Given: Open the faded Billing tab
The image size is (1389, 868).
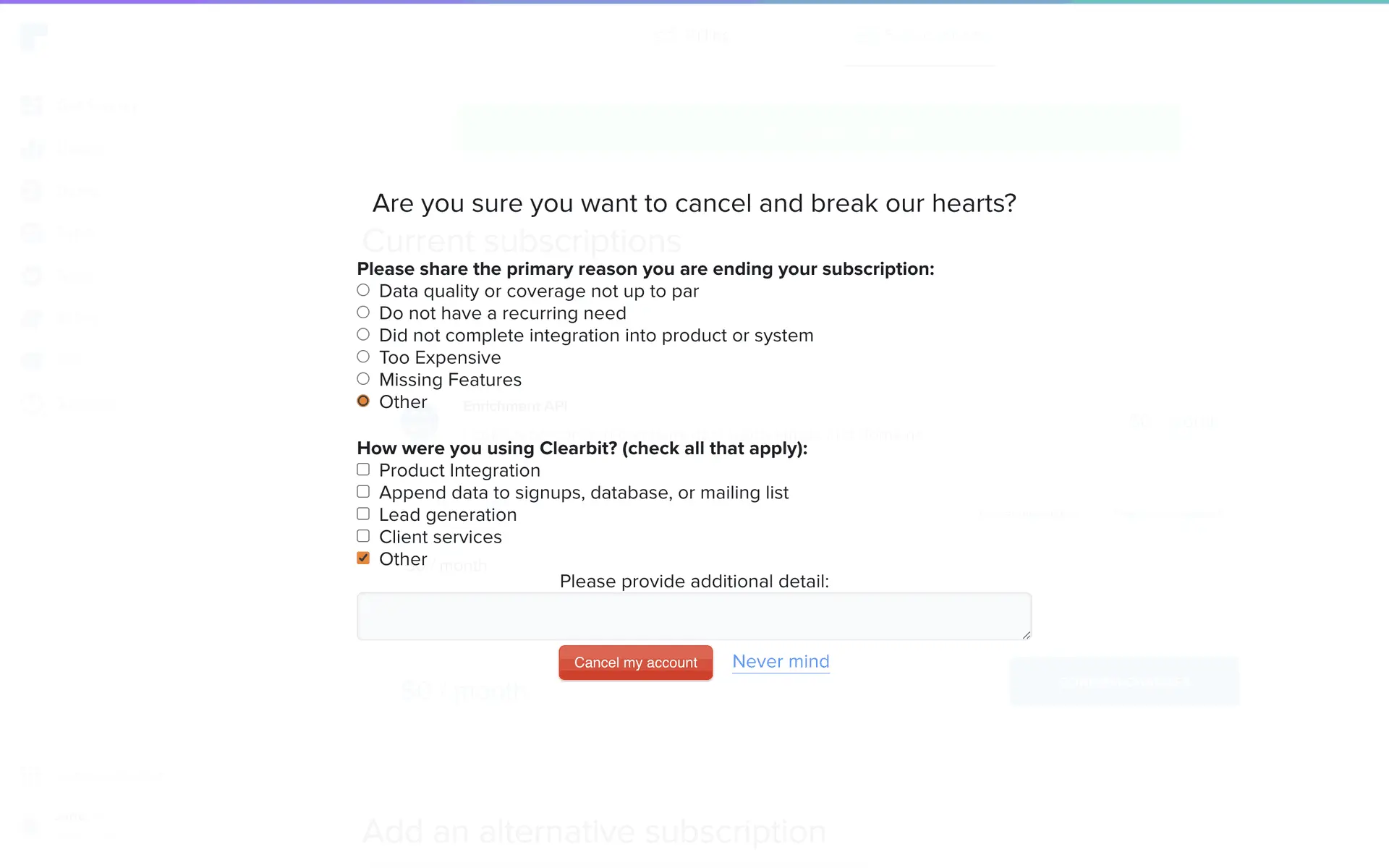Looking at the screenshot, I should [x=692, y=35].
